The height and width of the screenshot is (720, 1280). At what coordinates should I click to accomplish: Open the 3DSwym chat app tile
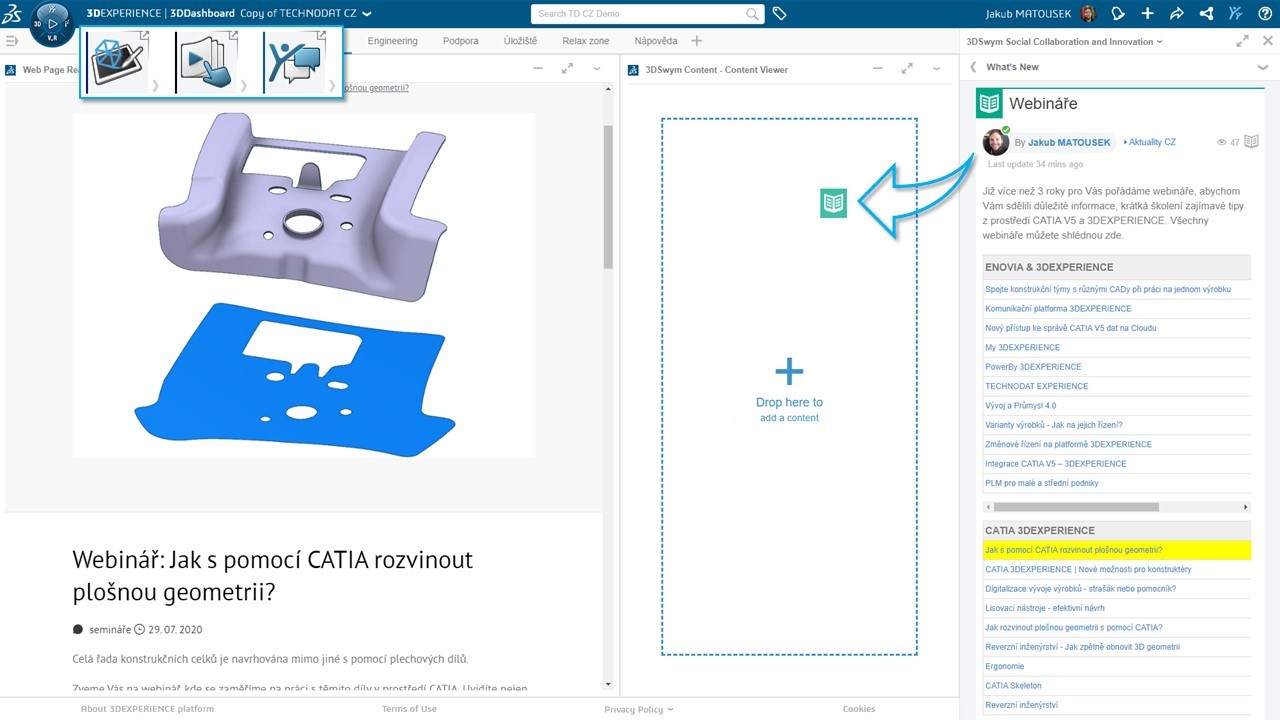pos(295,63)
